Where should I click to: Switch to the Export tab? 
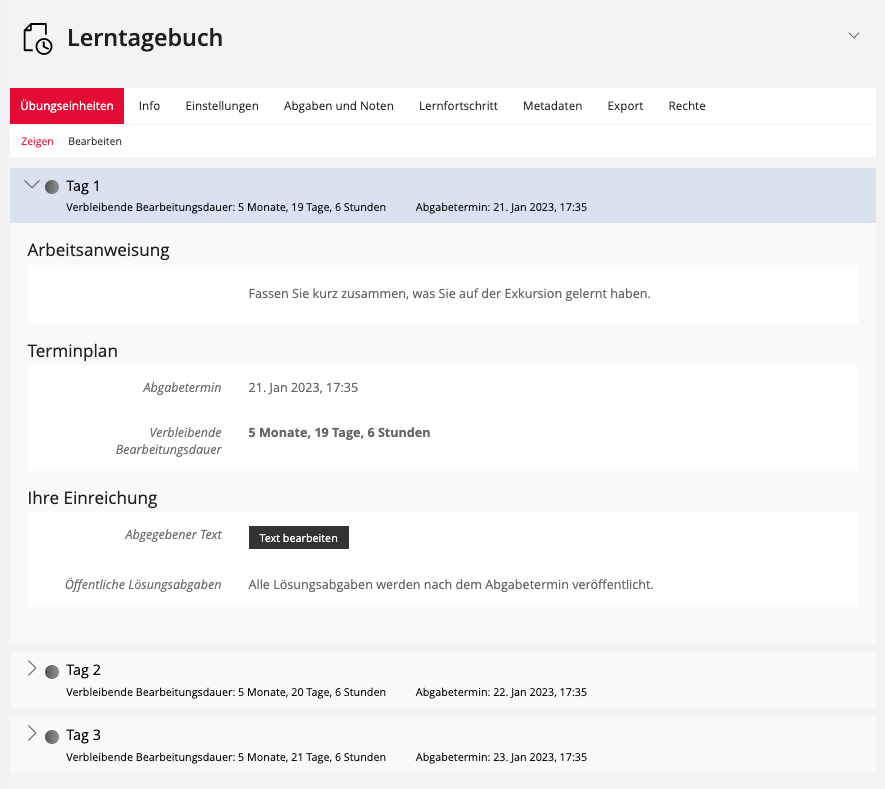[x=625, y=106]
